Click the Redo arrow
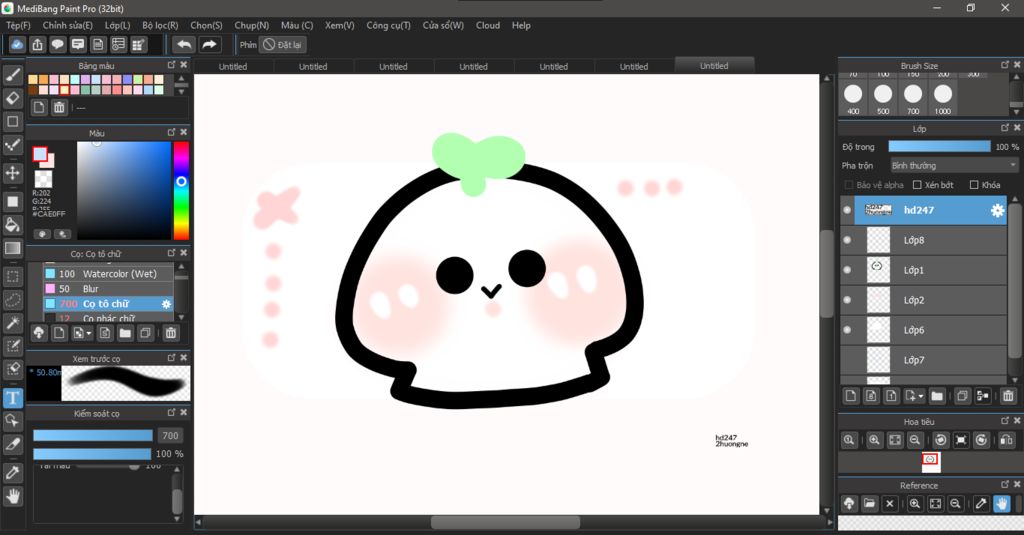 [209, 44]
